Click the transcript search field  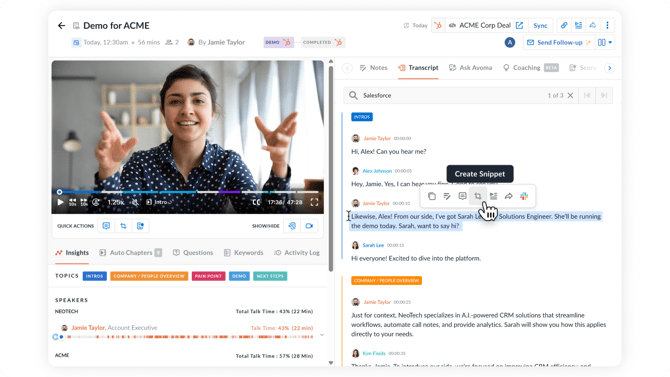[x=454, y=95]
